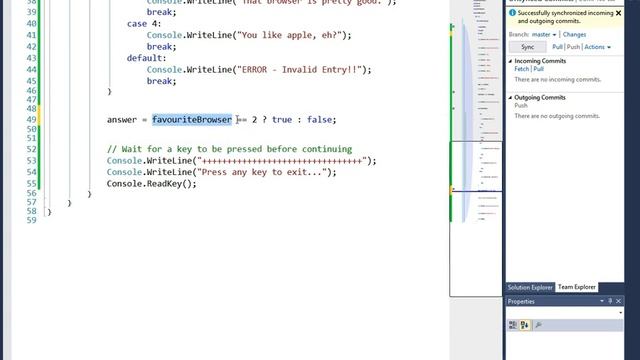
Task: Click the 'There are no outgoing commits.' message
Action: (x=557, y=116)
